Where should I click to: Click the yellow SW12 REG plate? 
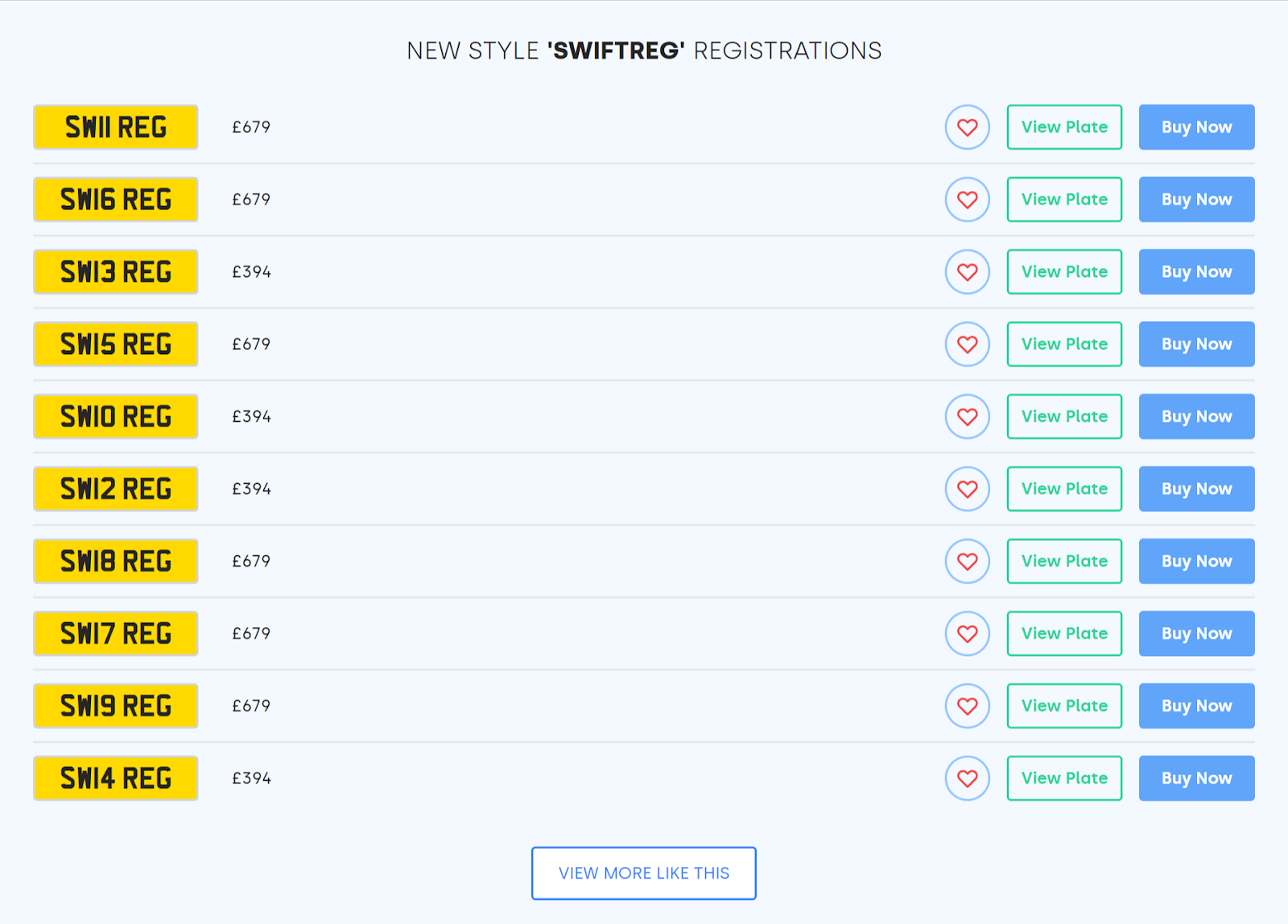tap(116, 489)
